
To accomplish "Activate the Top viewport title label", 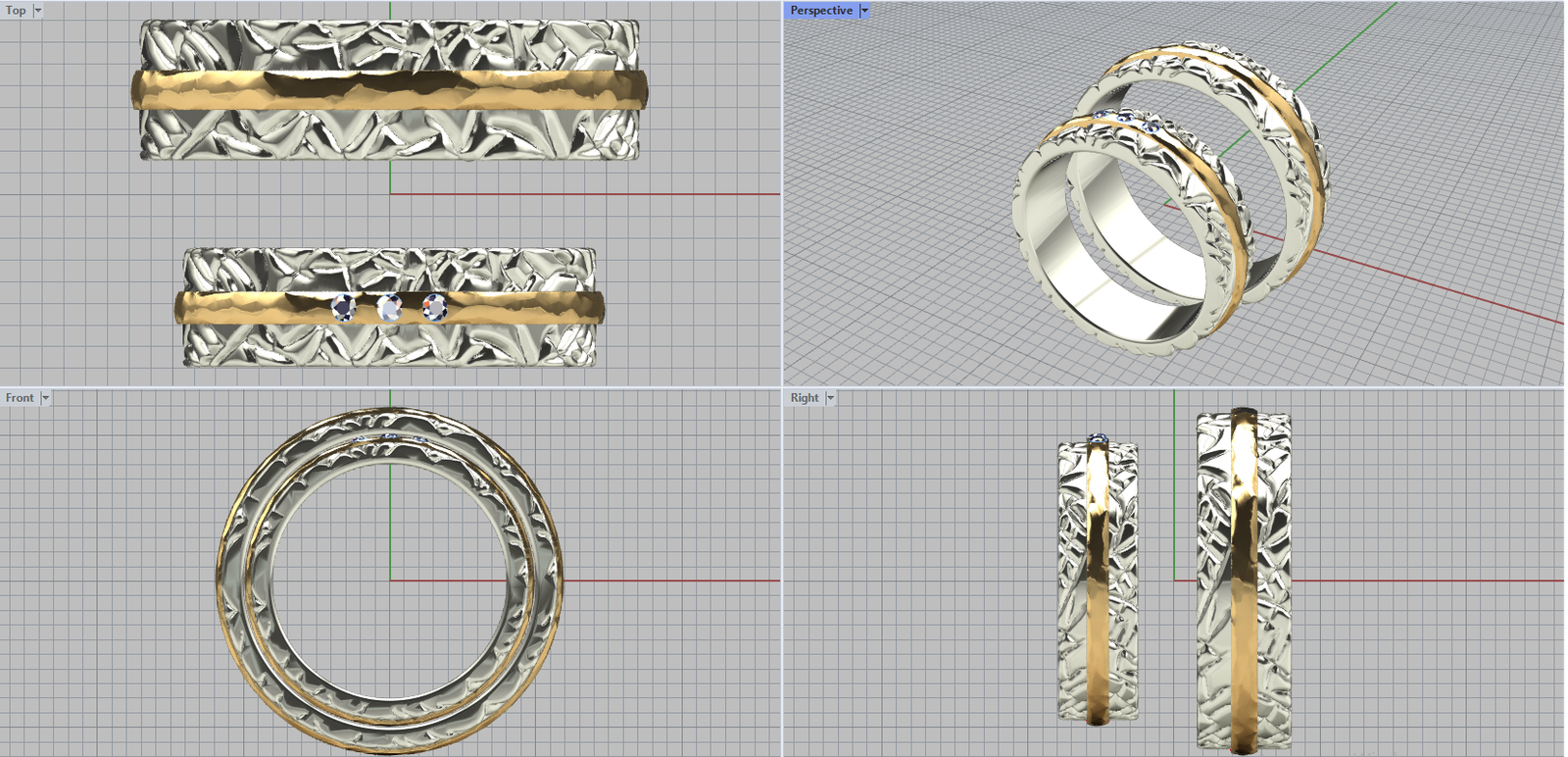I will click(x=16, y=10).
